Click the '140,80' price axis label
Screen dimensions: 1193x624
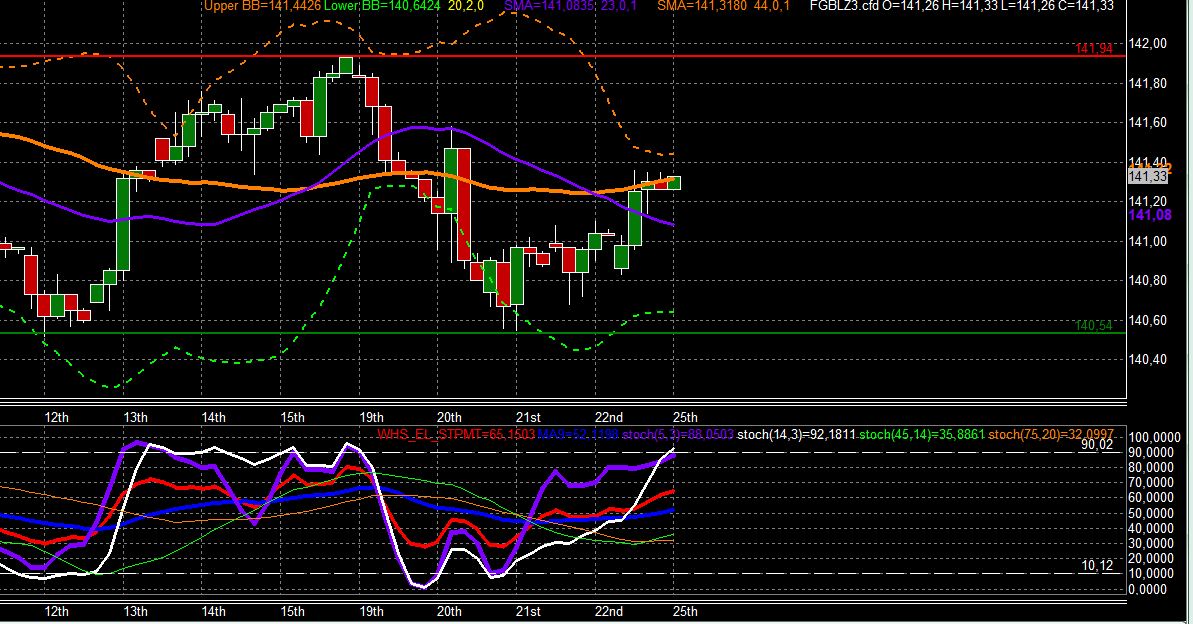tap(1148, 281)
